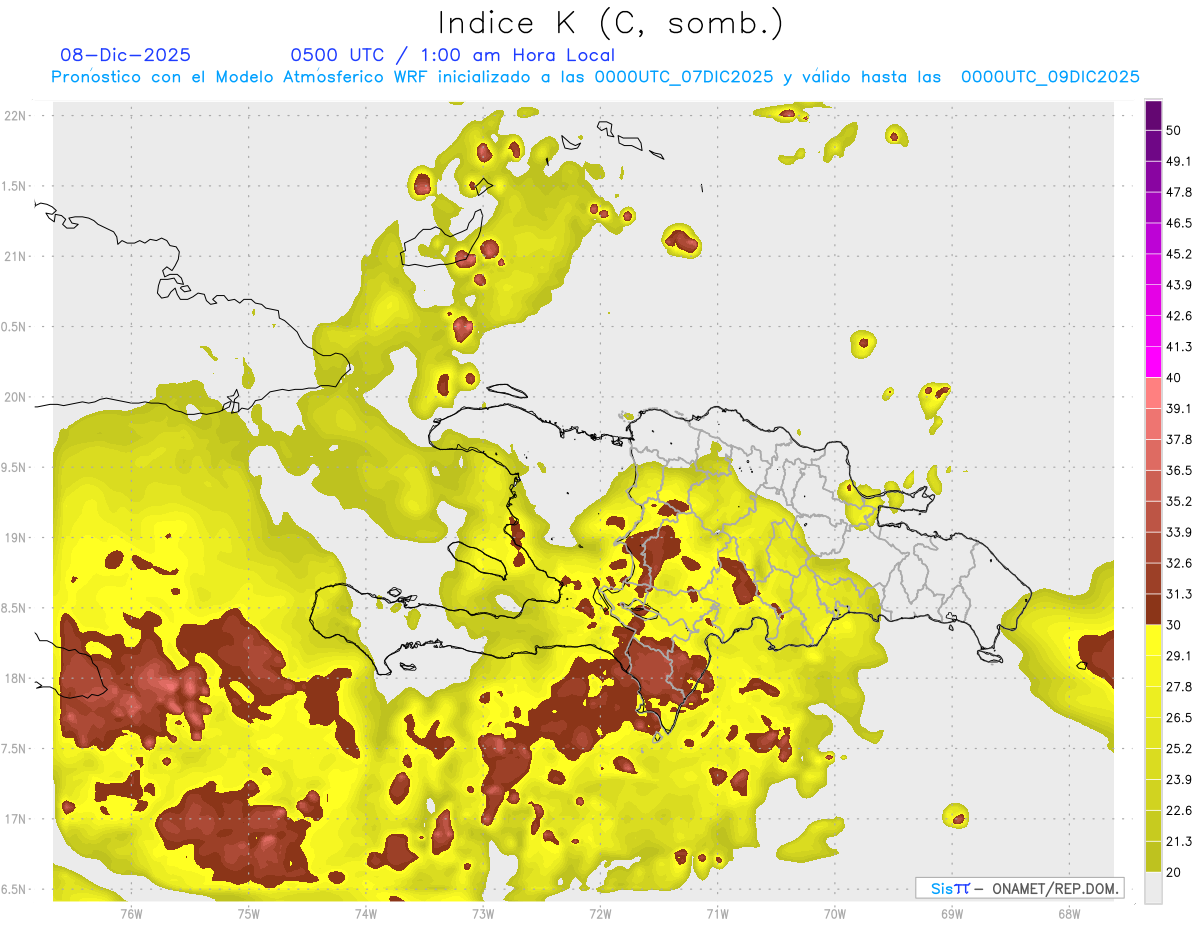Click the color scale value '25.2'
The width and height of the screenshot is (1200, 927).
coord(1178,749)
